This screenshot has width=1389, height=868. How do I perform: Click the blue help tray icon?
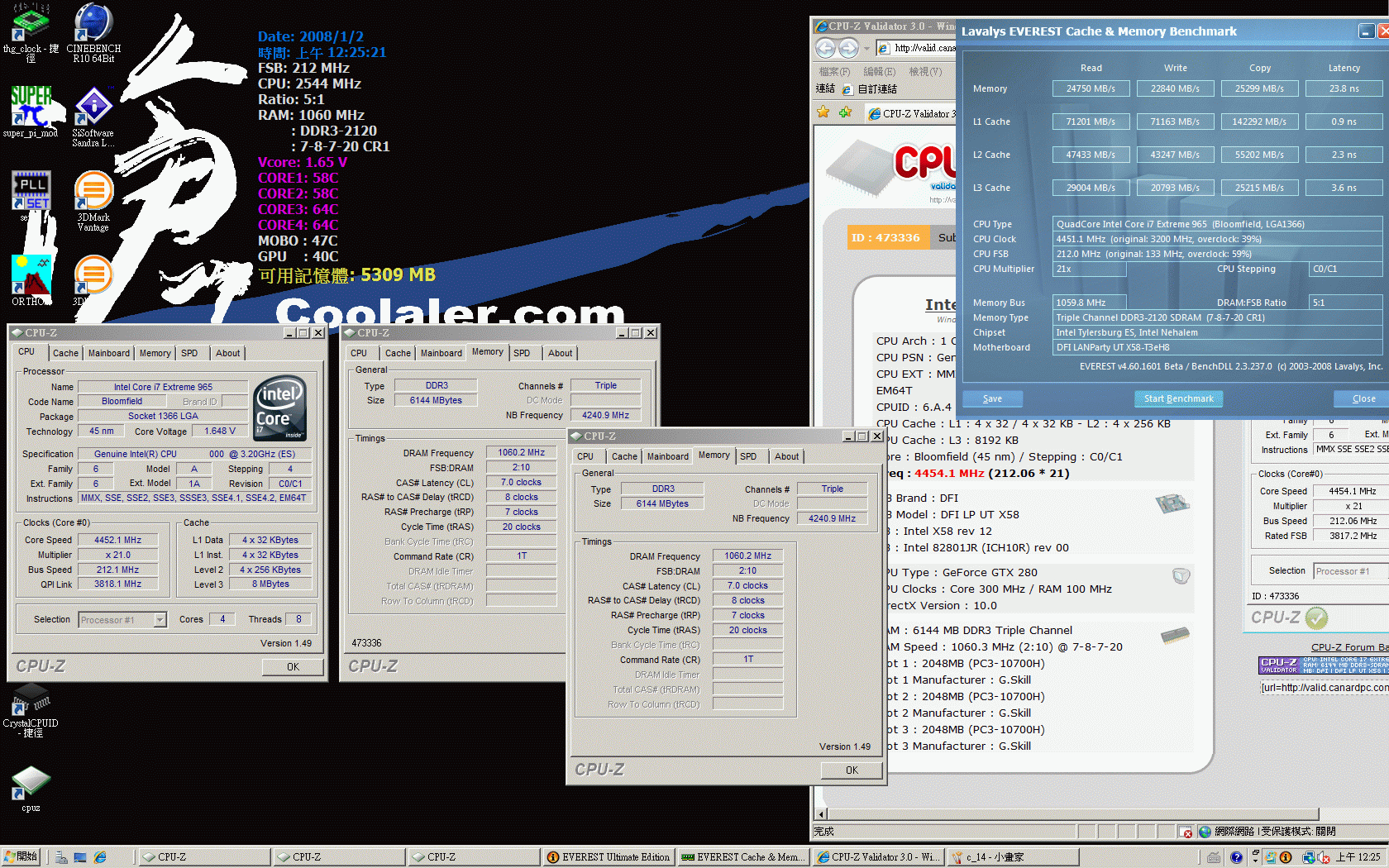pyautogui.click(x=1236, y=857)
